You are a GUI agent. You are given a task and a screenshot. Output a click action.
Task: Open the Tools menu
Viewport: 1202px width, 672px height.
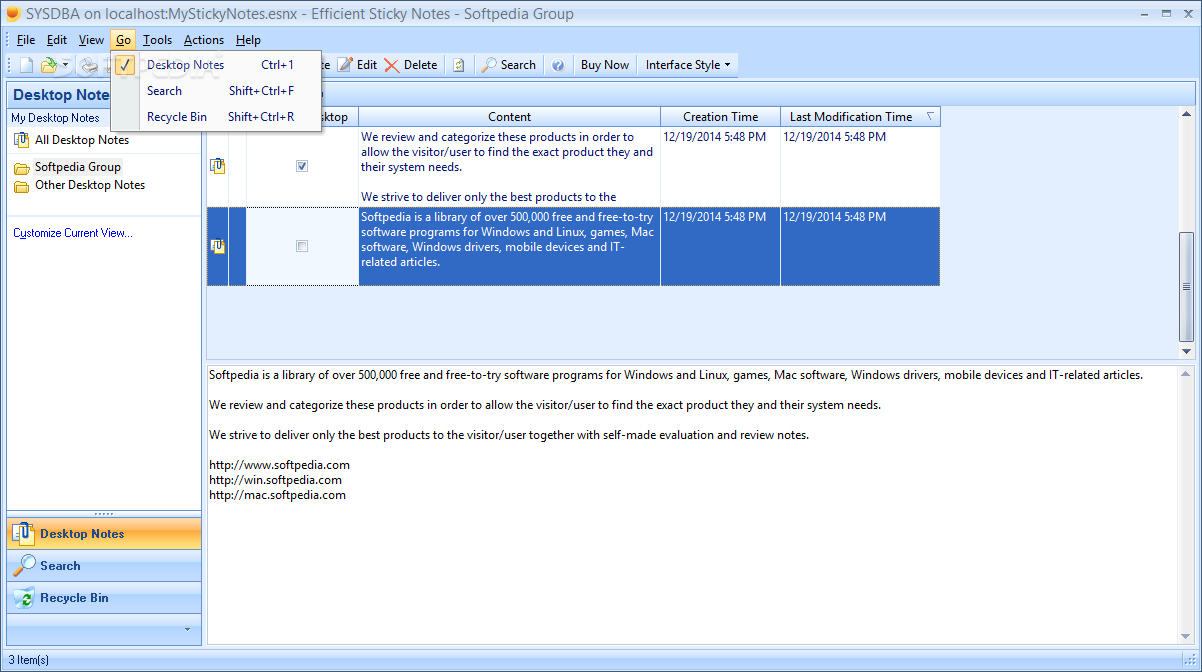[157, 40]
